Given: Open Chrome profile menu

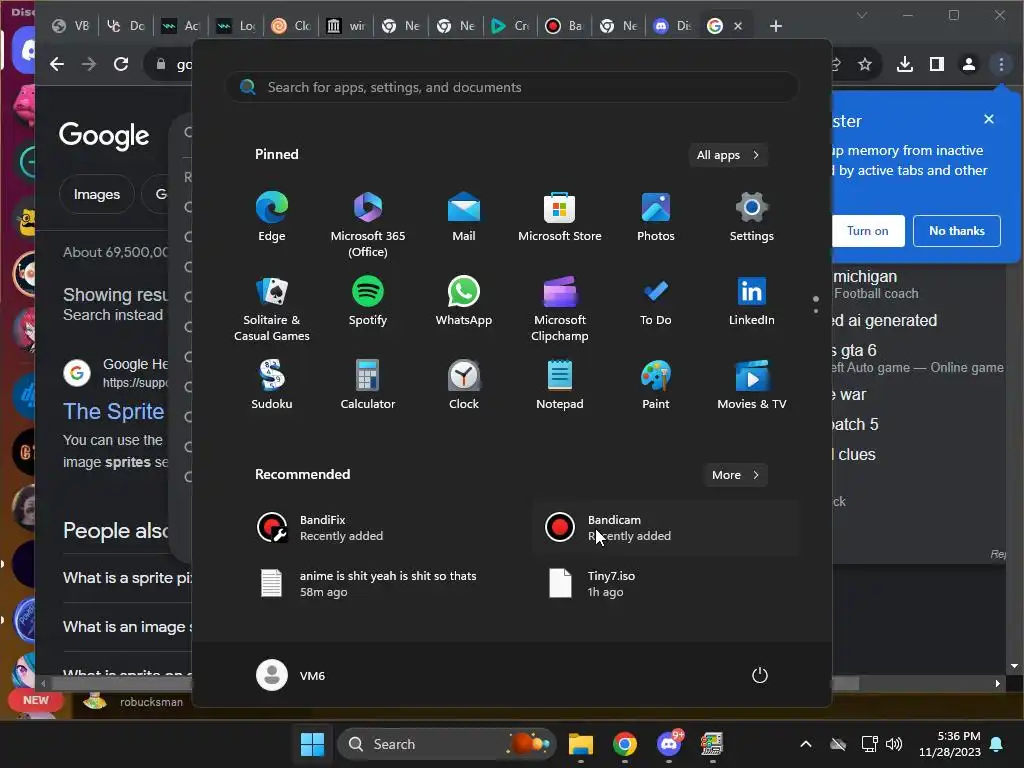Looking at the screenshot, I should [968, 64].
